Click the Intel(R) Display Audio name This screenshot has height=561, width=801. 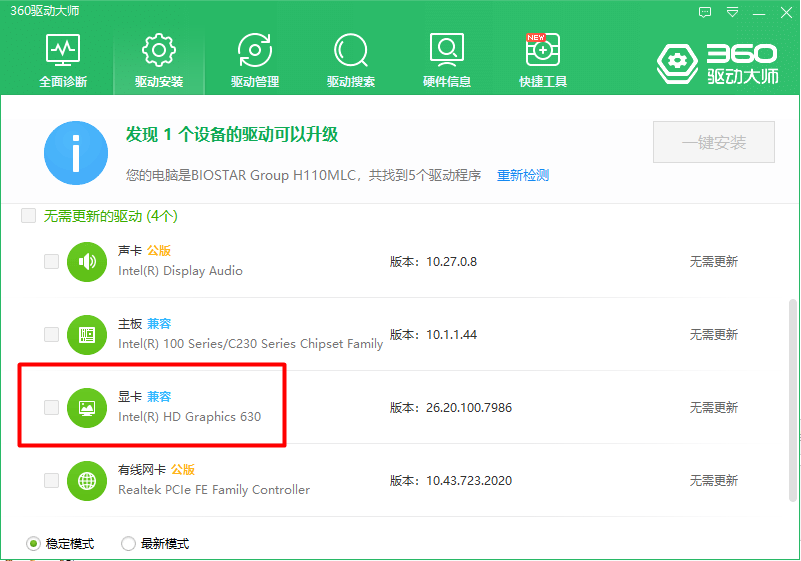(x=180, y=271)
